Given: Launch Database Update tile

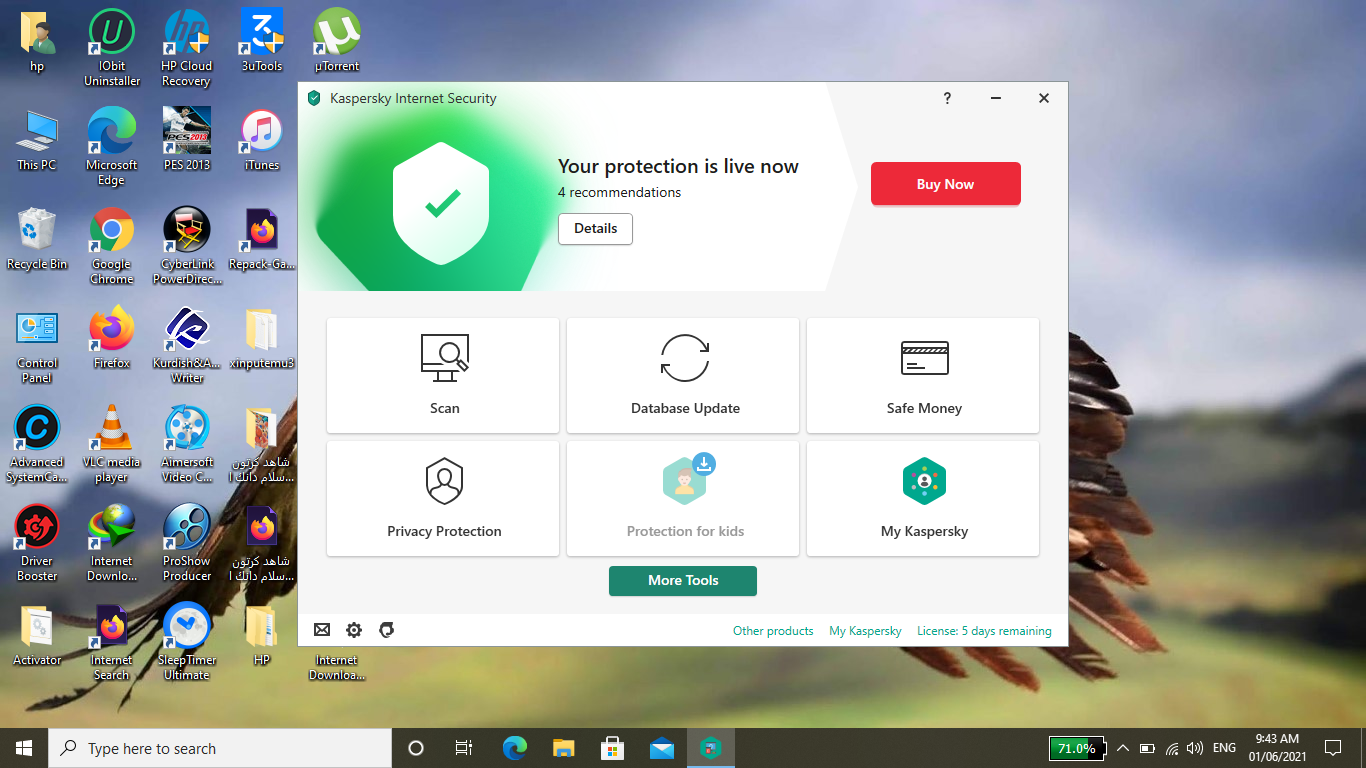Looking at the screenshot, I should pos(683,376).
